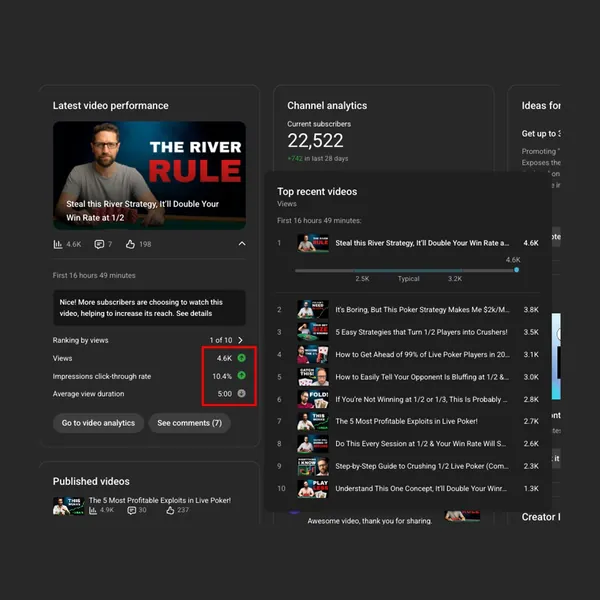The image size is (600, 600).
Task: Open the ranking by views arrow next to 1 of 10
Action: tap(240, 340)
